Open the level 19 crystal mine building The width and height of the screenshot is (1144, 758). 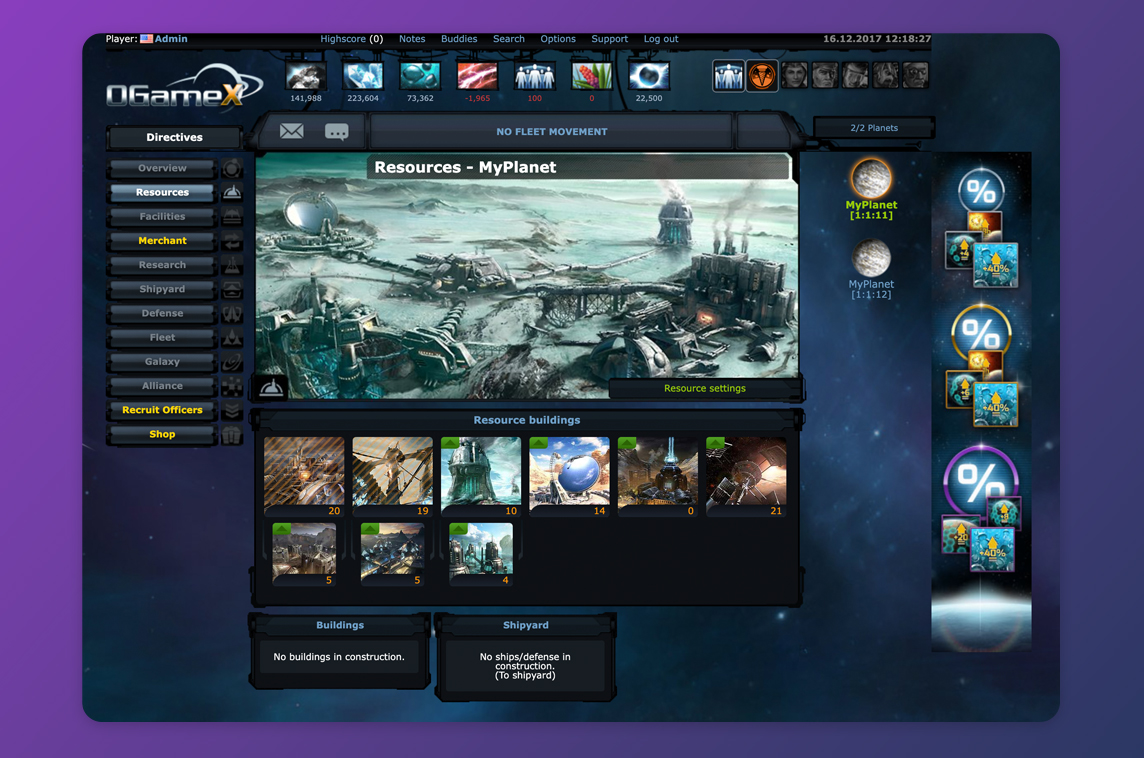point(393,476)
